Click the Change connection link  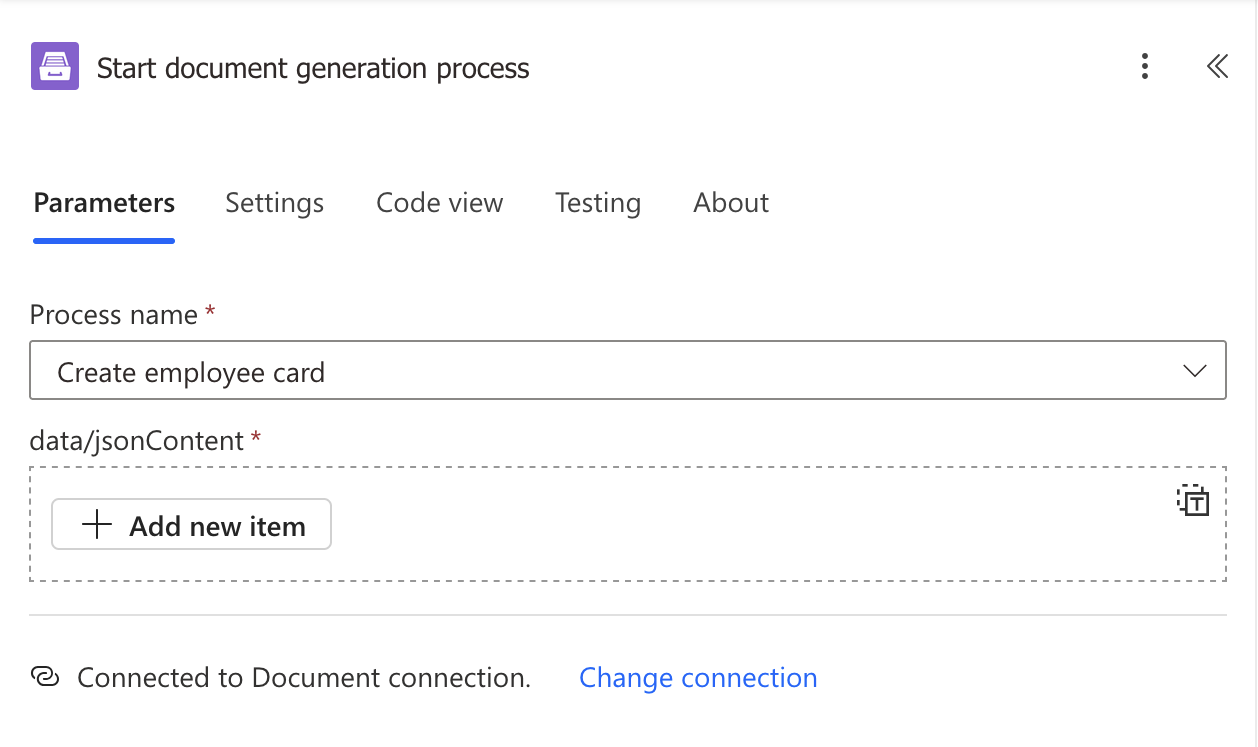tap(698, 677)
